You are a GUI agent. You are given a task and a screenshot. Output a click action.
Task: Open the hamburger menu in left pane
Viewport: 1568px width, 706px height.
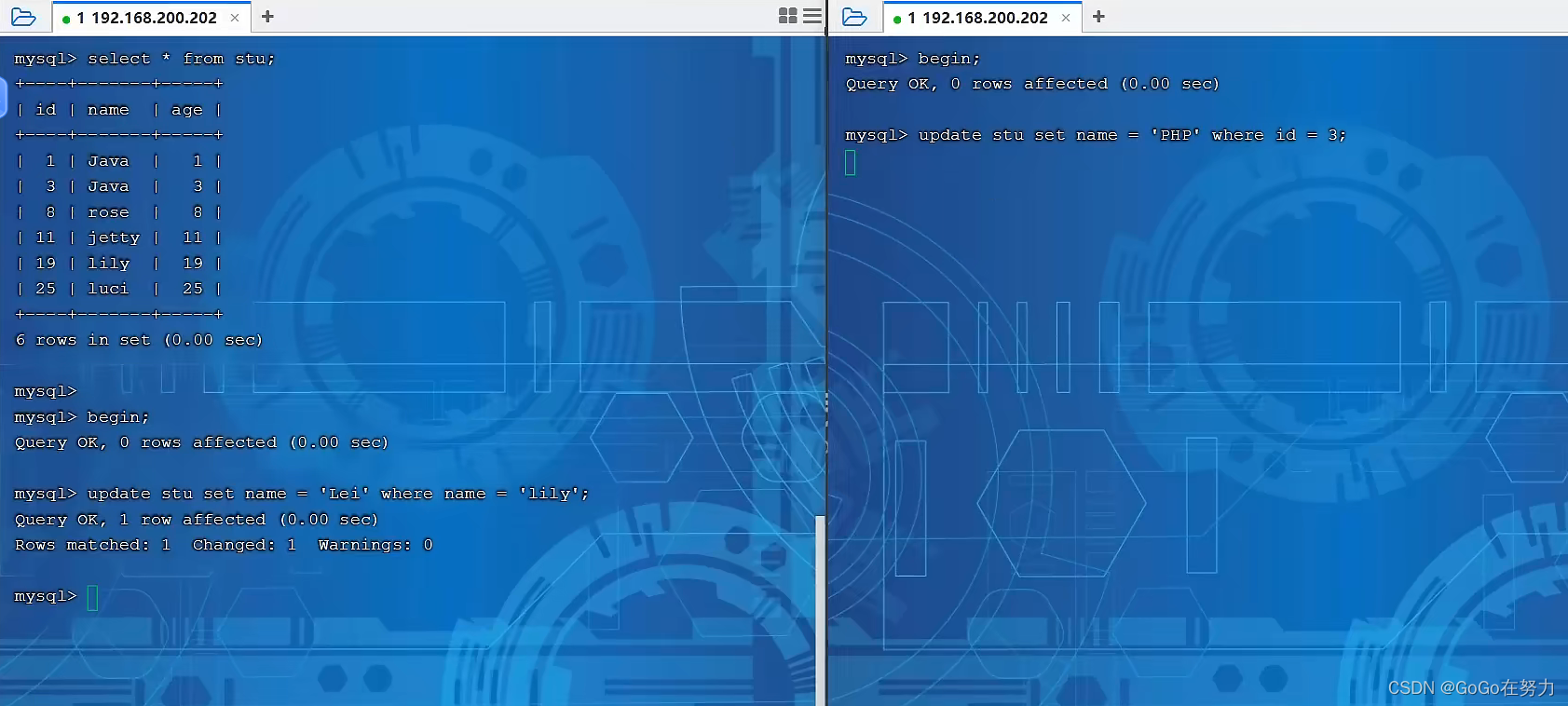(812, 16)
